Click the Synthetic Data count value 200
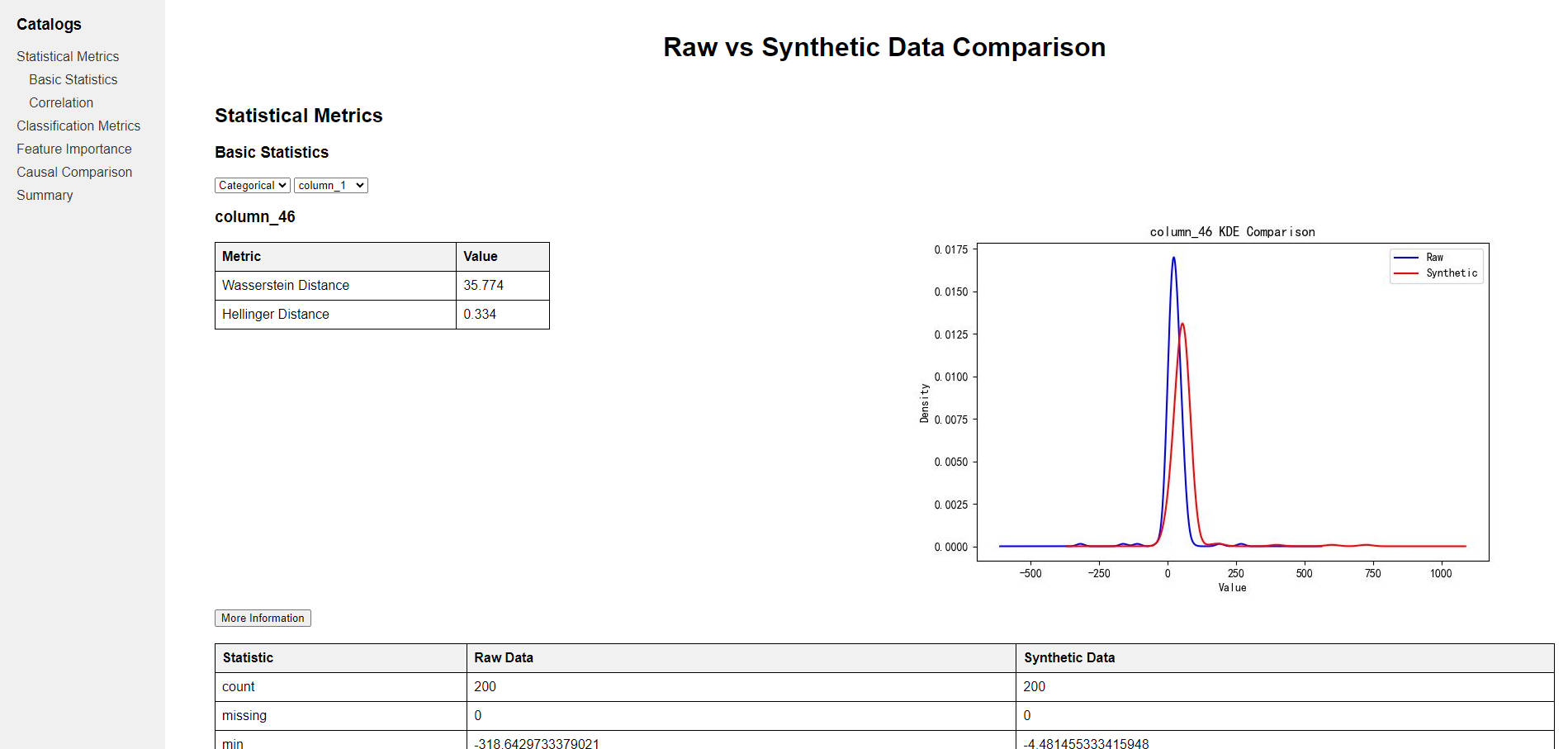1568x749 pixels. [x=1286, y=687]
